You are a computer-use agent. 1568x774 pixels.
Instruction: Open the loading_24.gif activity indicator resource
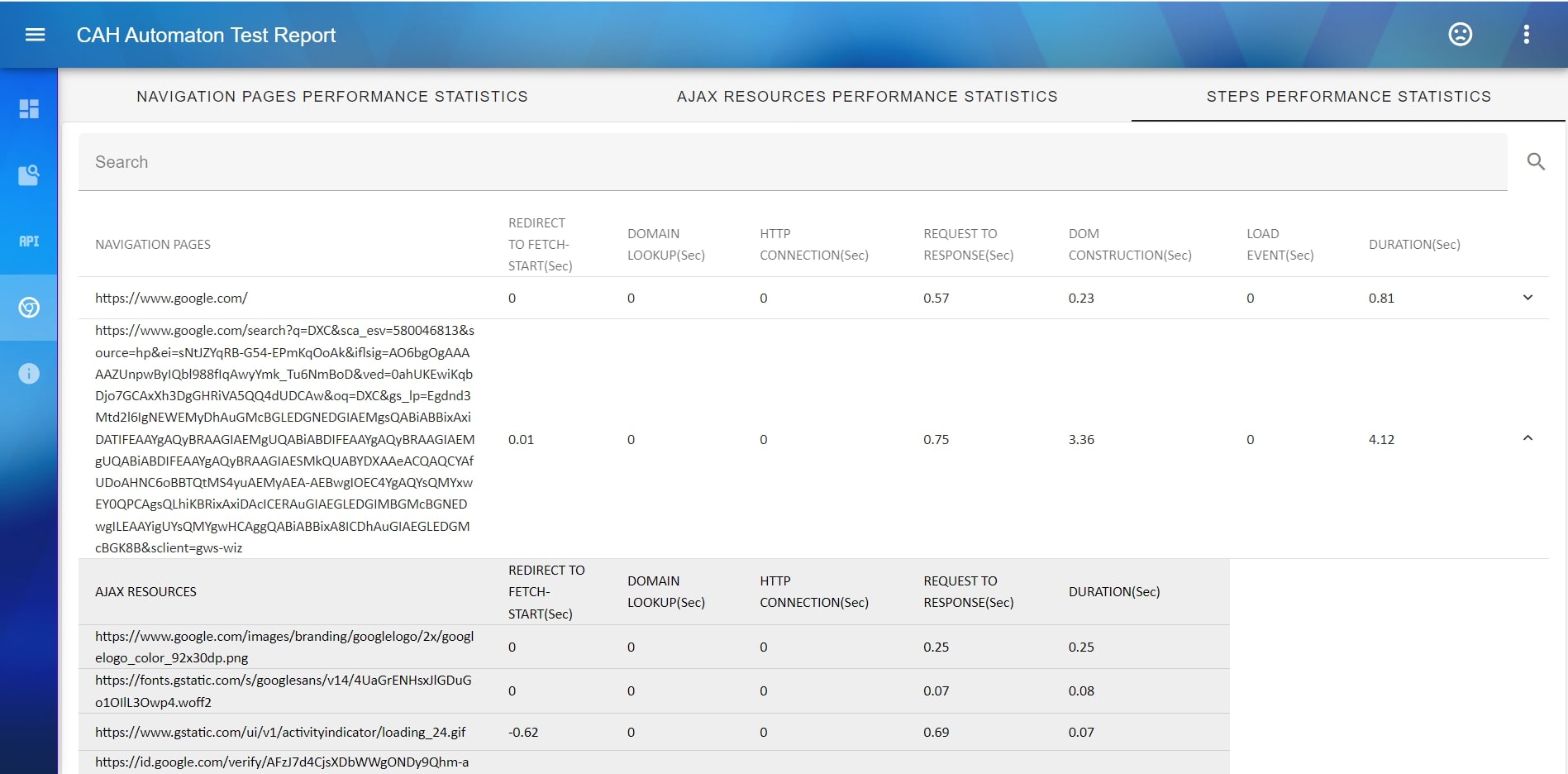click(280, 732)
